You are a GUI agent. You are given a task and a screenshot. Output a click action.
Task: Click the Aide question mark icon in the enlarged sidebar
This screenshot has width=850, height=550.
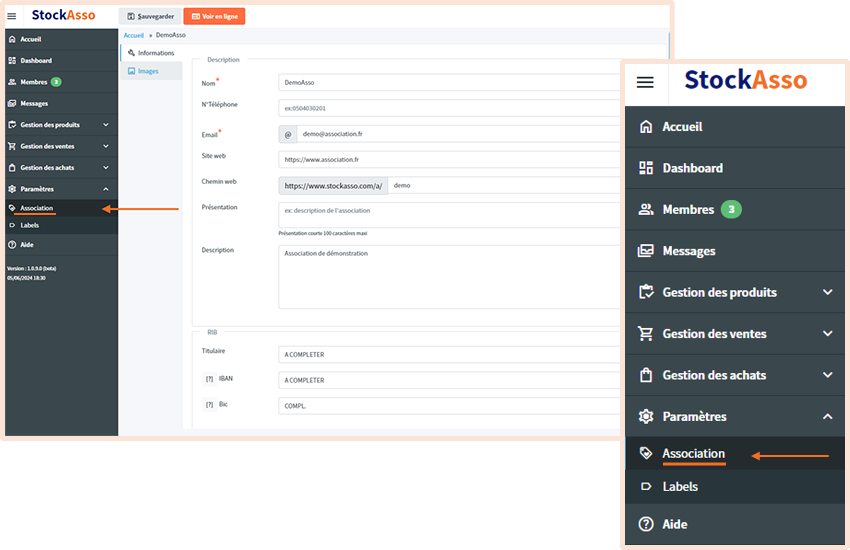[646, 524]
